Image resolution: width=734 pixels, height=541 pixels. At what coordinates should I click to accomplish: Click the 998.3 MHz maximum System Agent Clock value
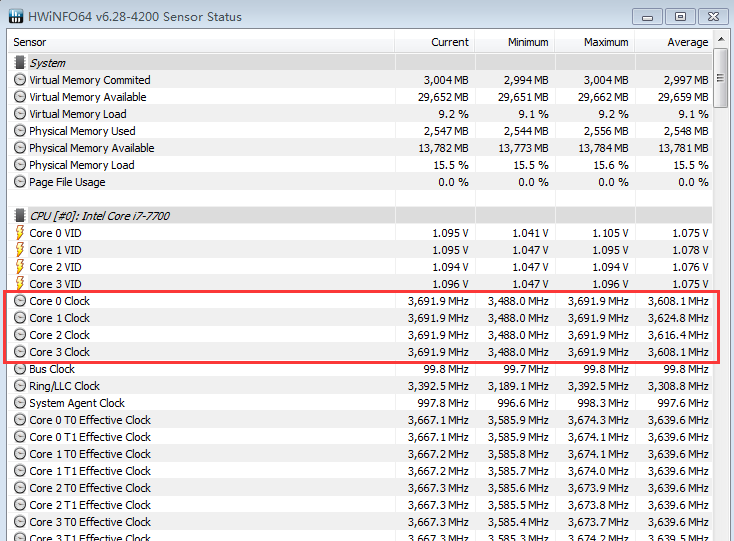pos(603,403)
